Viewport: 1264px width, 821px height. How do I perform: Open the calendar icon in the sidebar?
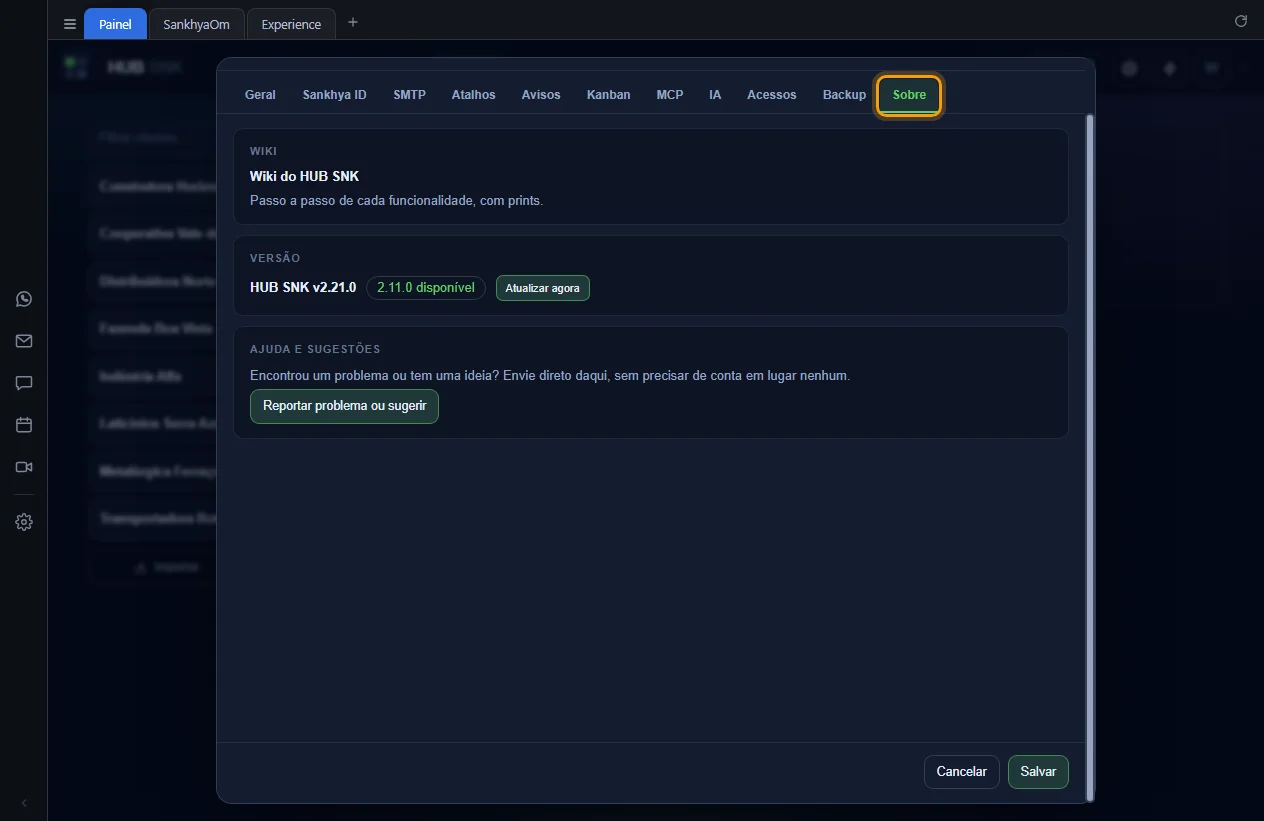click(24, 425)
